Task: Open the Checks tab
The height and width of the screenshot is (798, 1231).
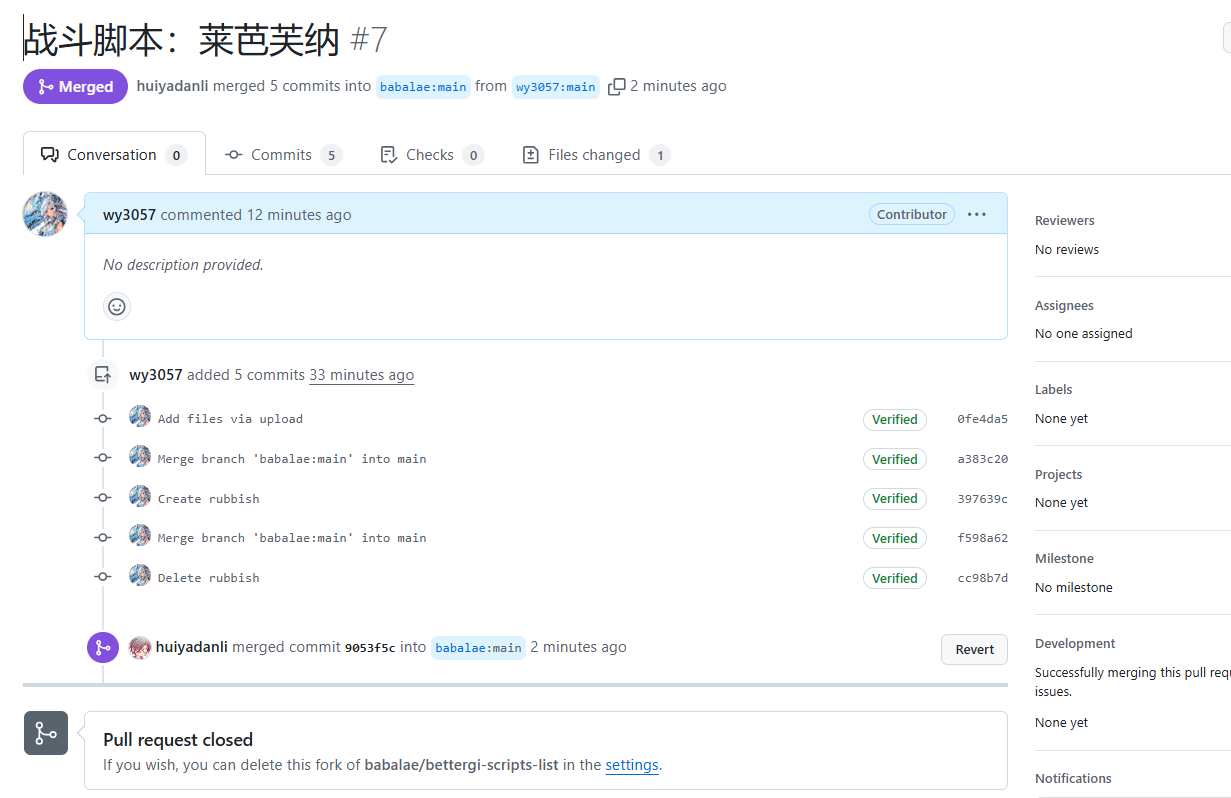Action: [431, 155]
